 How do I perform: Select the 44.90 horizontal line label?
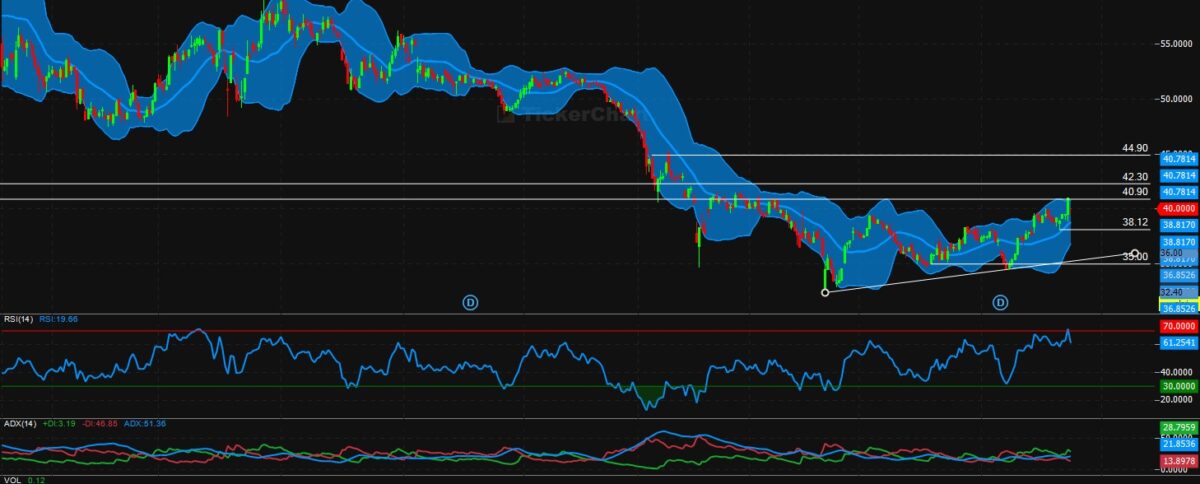1134,148
